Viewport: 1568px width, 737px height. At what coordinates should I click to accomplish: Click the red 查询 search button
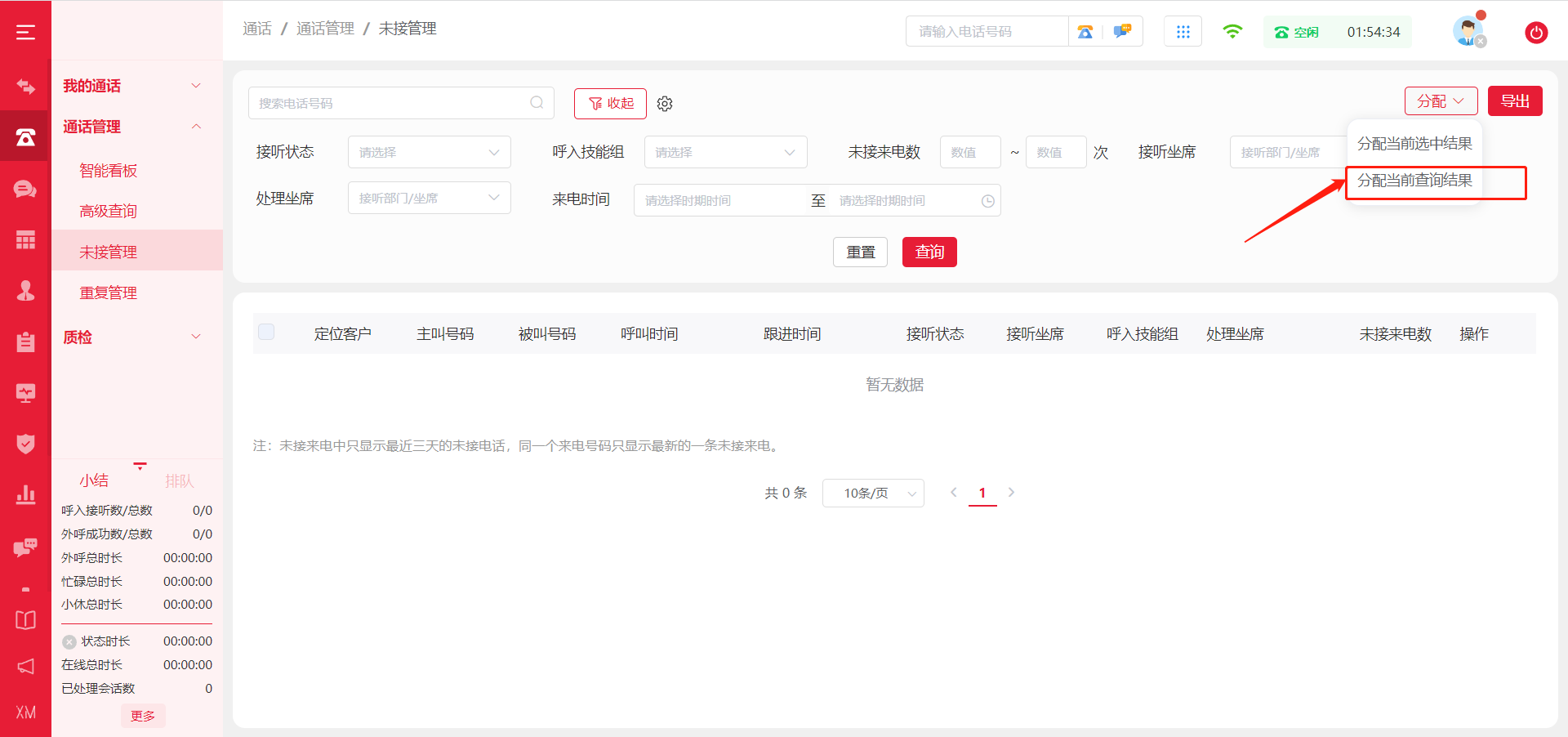tap(929, 252)
